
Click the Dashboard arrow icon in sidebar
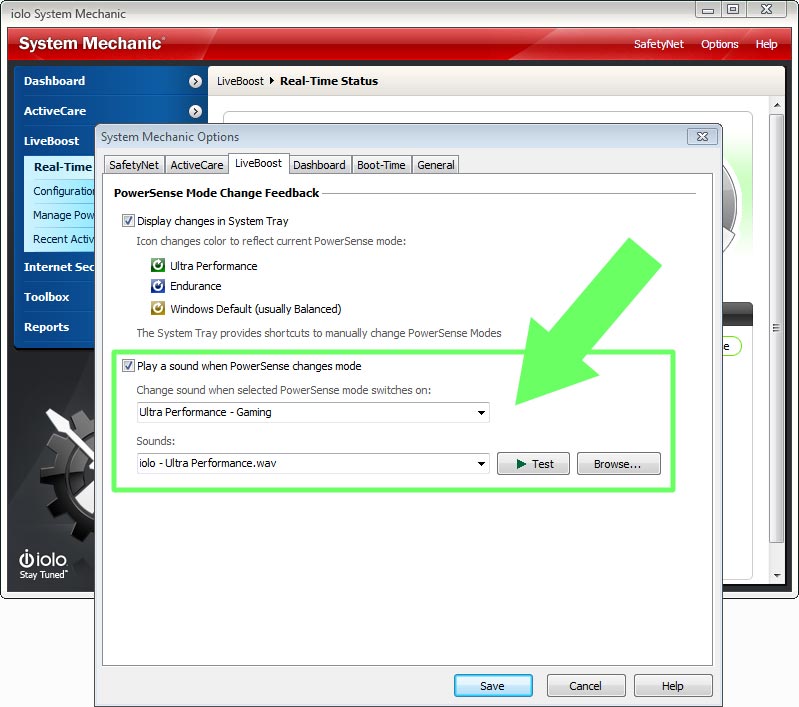195,81
